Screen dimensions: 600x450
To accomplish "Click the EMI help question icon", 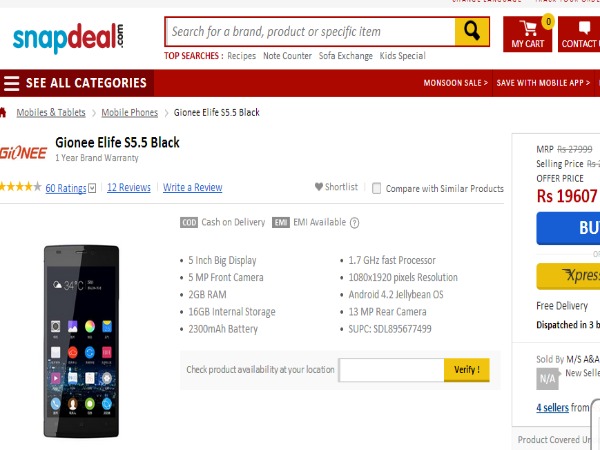I will click(x=354, y=223).
